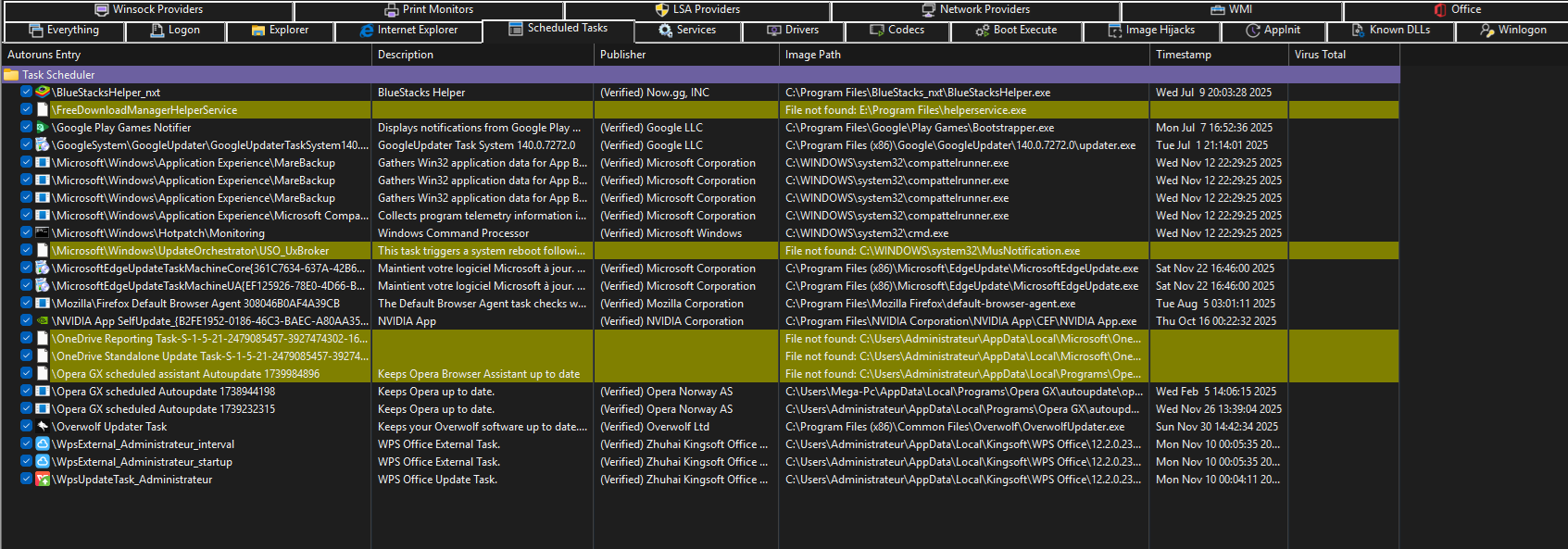1568x549 pixels.
Task: Click the BlueStacksHelper_nxt entry icon
Action: (x=42, y=93)
